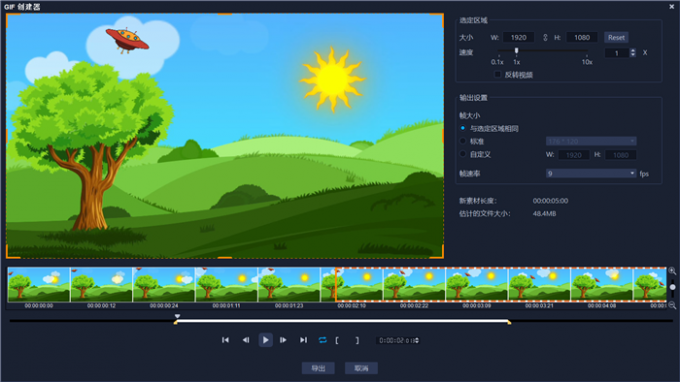The width and height of the screenshot is (680, 382).
Task: Click the selected area height field 1080
Action: pyautogui.click(x=582, y=37)
